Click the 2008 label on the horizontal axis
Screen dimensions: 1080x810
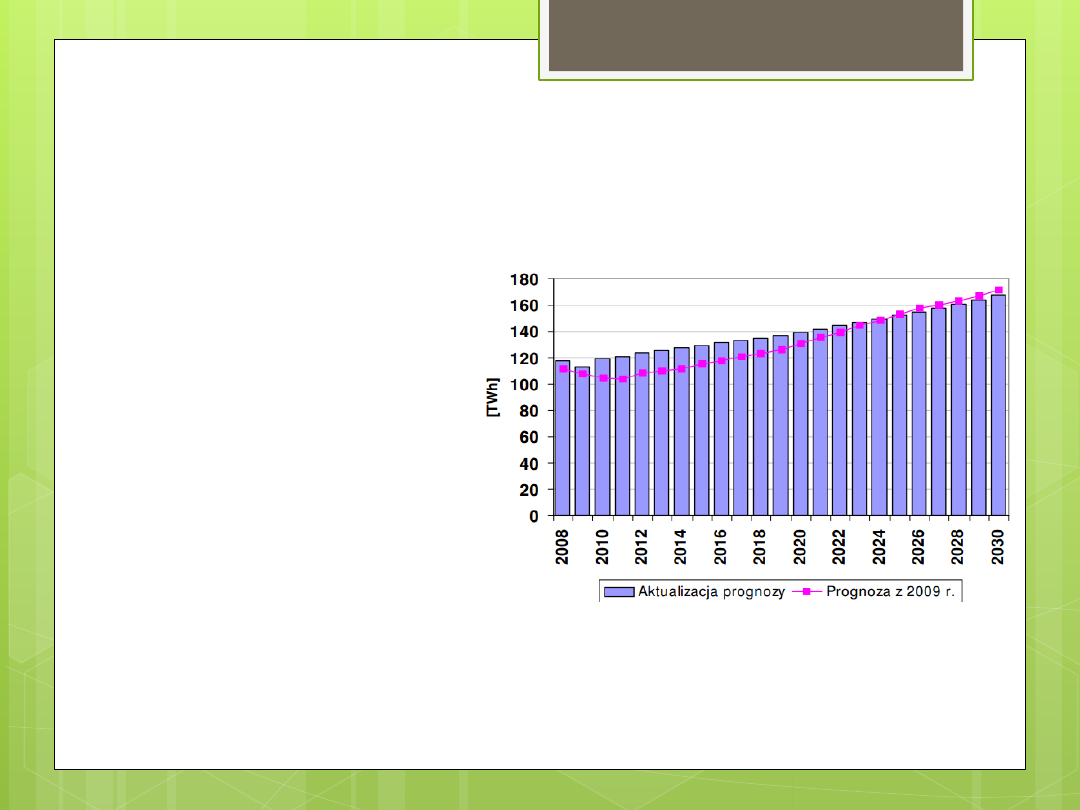(x=563, y=548)
